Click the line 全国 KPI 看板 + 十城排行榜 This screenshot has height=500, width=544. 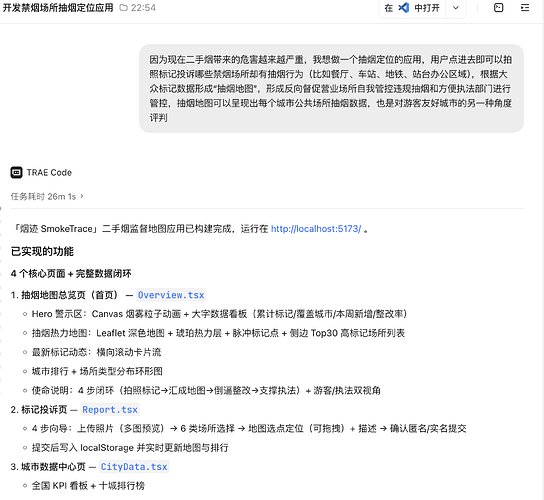pyautogui.click(x=88, y=486)
